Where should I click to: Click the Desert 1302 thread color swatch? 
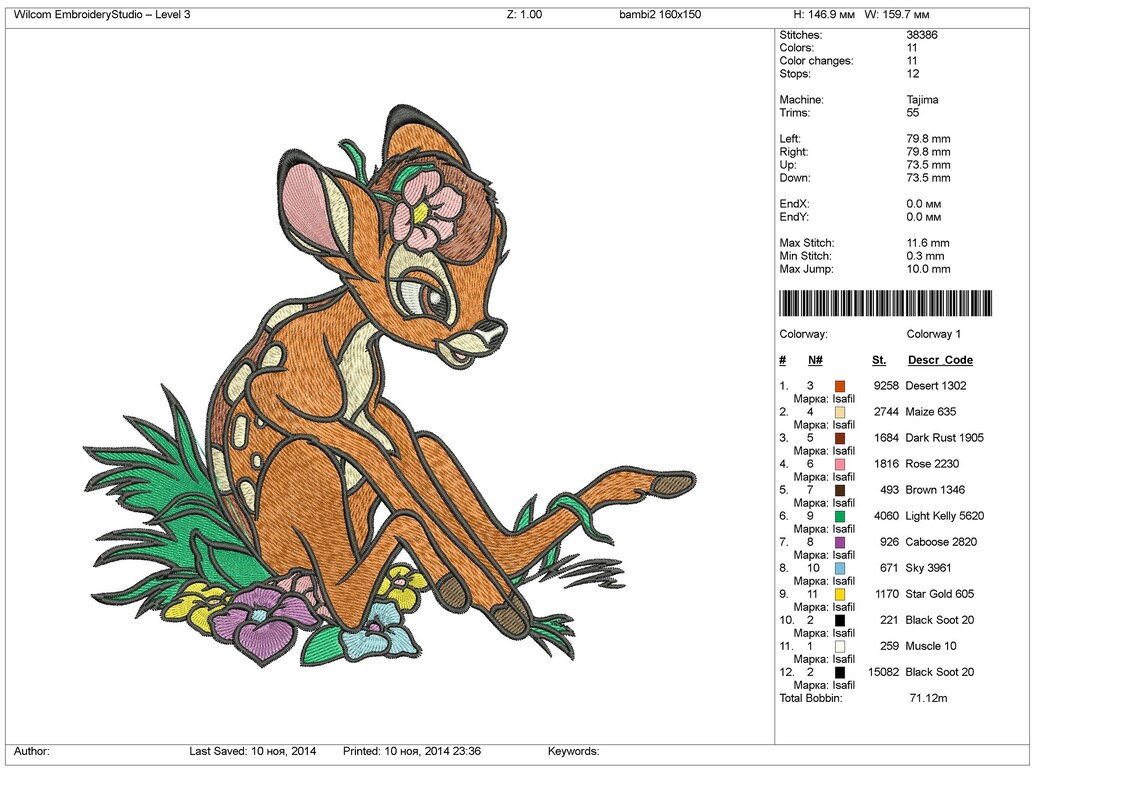840,385
